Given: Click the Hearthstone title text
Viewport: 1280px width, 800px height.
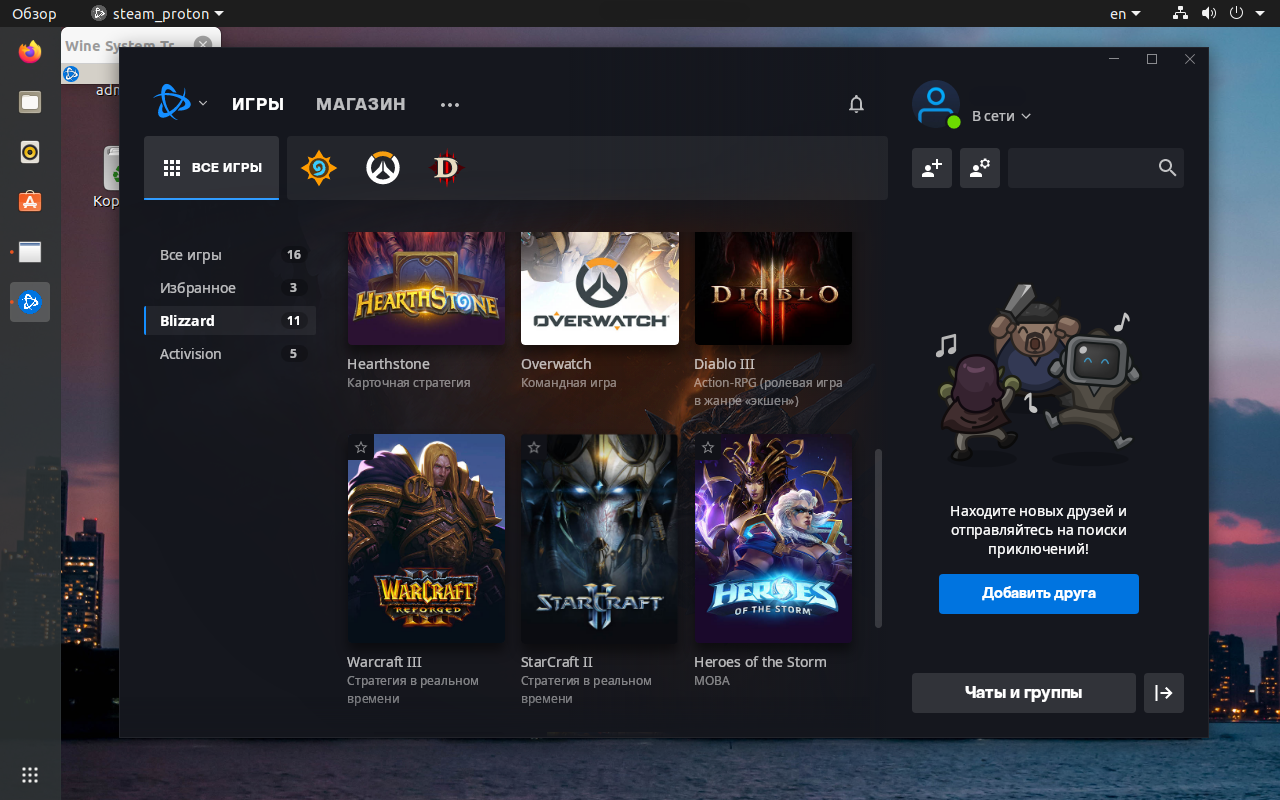Looking at the screenshot, I should coord(388,364).
